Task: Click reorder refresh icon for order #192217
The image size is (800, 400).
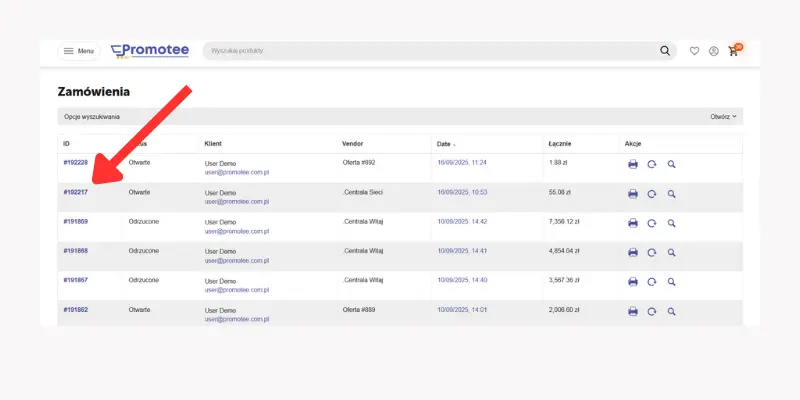Action: [652, 194]
